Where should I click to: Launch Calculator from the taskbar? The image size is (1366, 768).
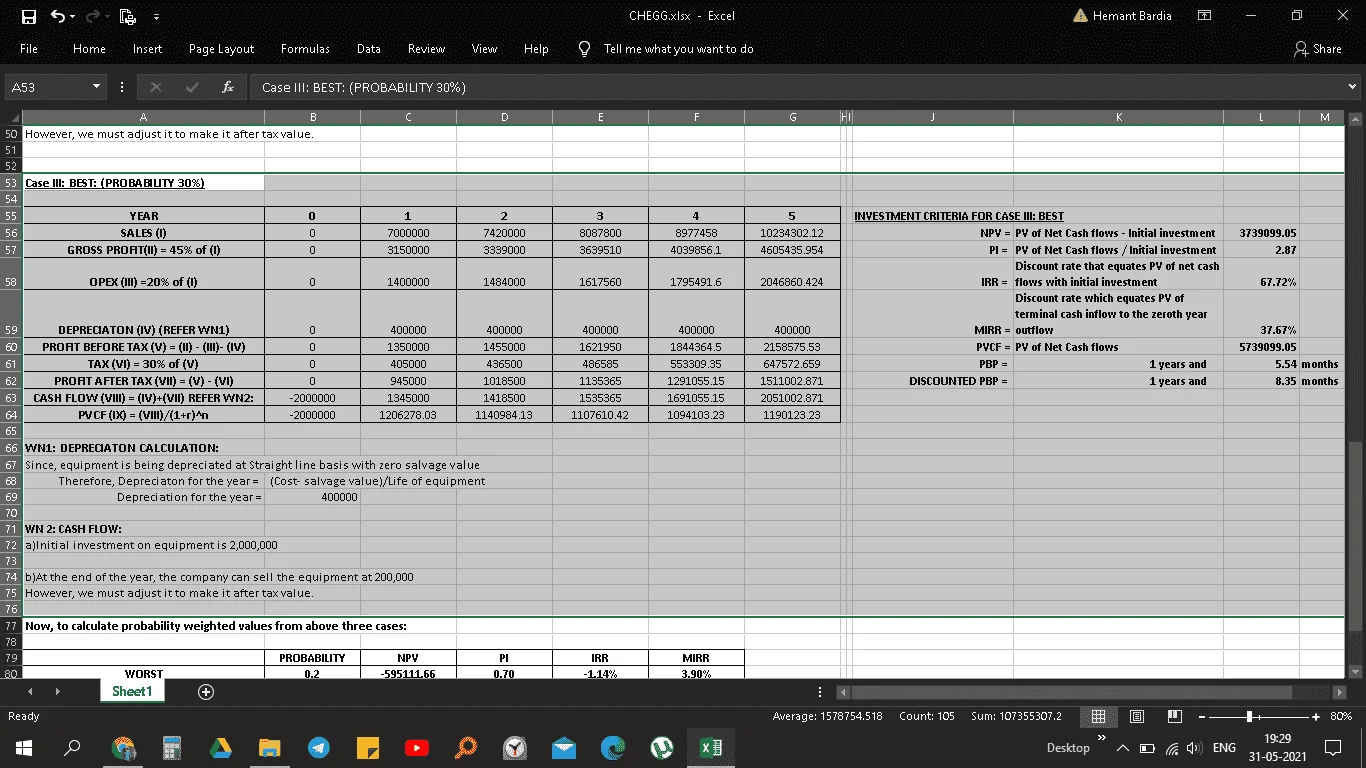pyautogui.click(x=172, y=747)
